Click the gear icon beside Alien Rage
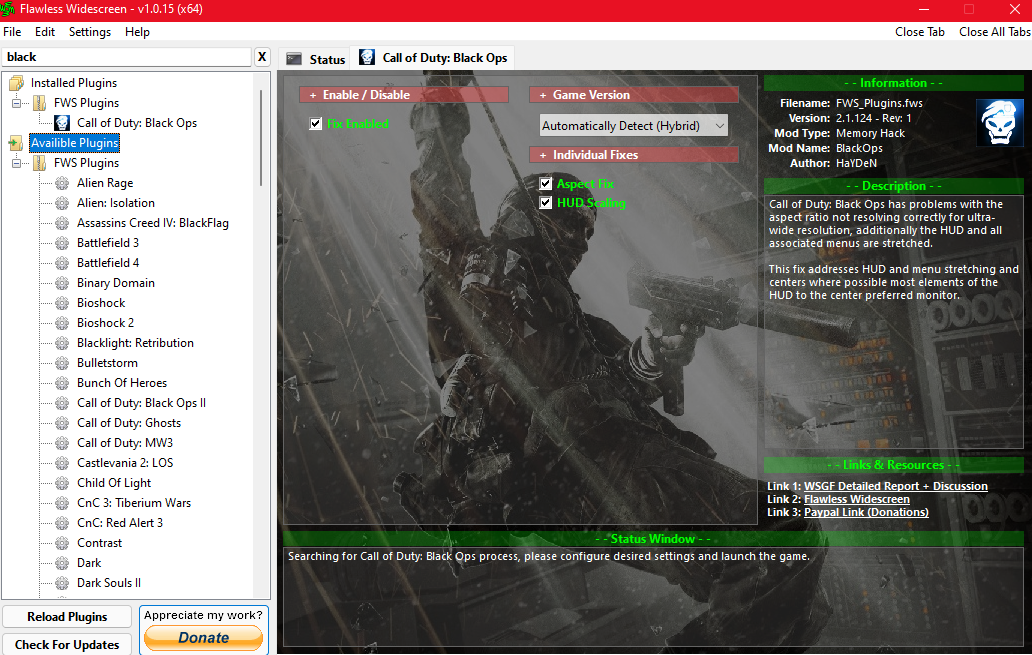The height and width of the screenshot is (655, 1032). [63, 183]
